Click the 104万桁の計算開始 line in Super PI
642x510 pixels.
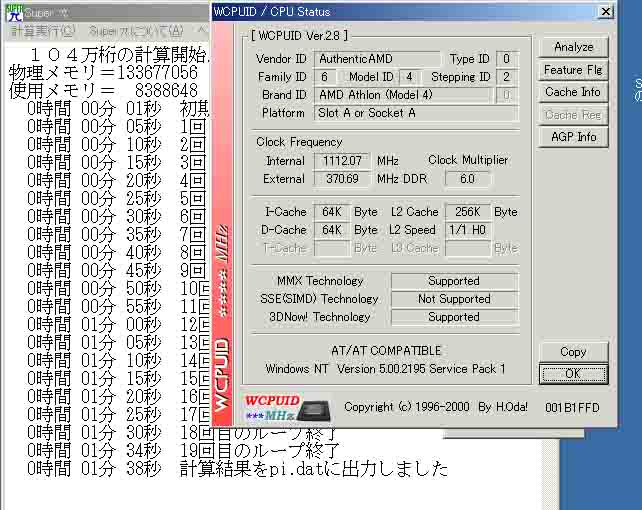click(x=120, y=55)
